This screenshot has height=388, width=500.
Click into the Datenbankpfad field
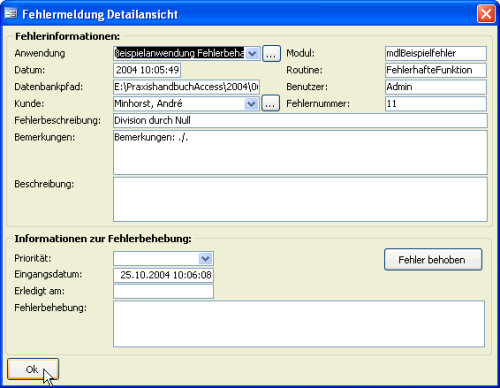click(x=186, y=87)
